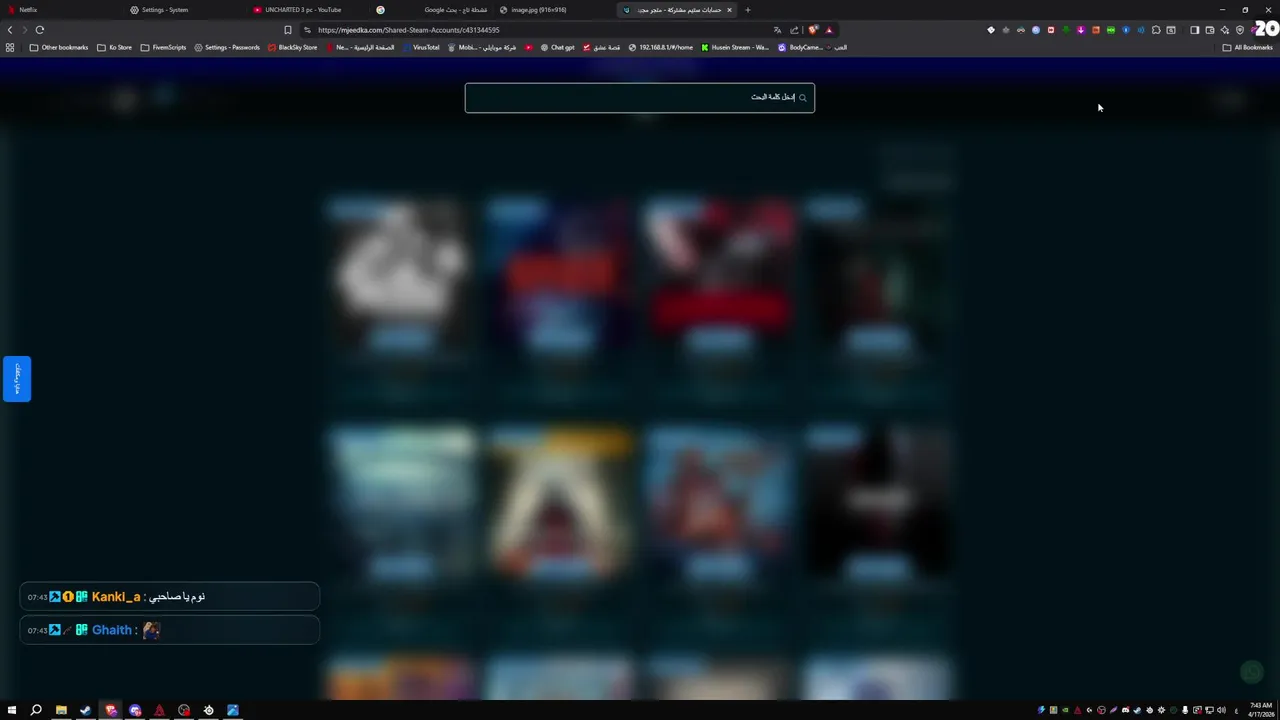Open the translate page icon in address bar
The width and height of the screenshot is (1280, 720).
point(777,30)
